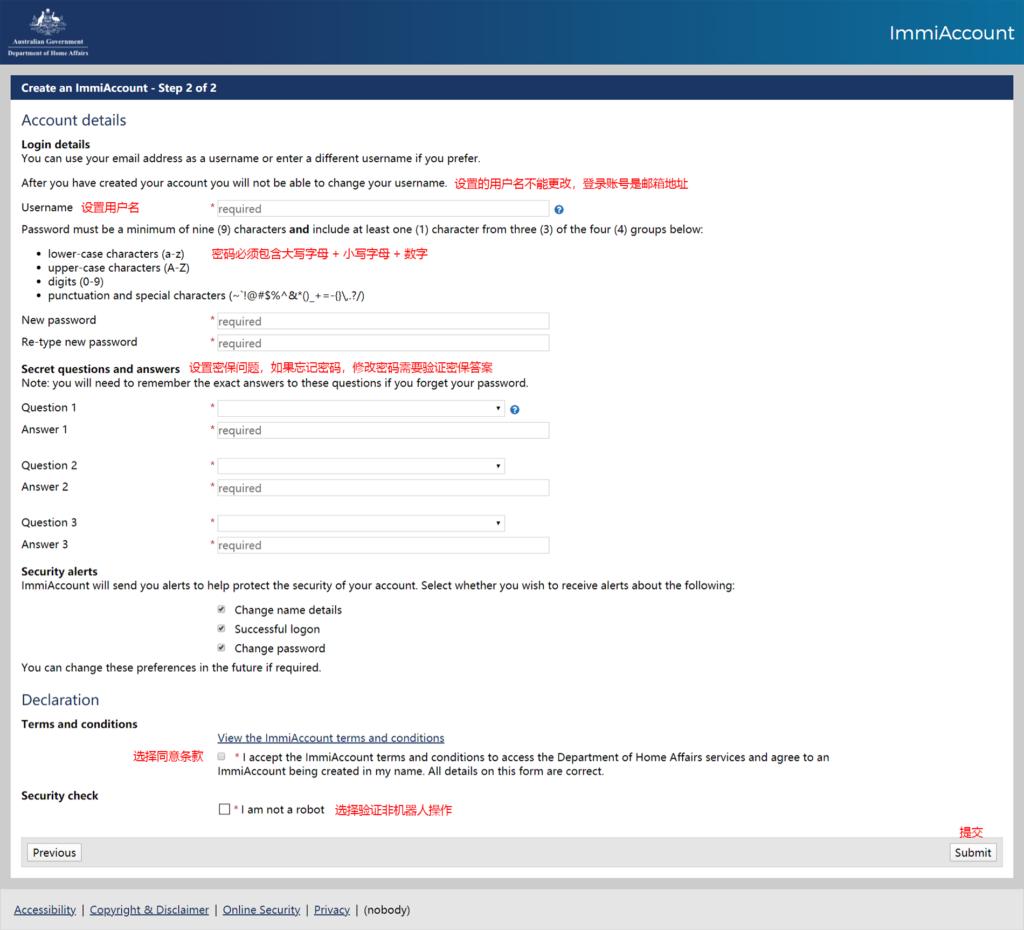Click the 'Create an ImmiAccount - Step 2 of 2' heading
Screen dimensions: 1024x930
(119, 88)
